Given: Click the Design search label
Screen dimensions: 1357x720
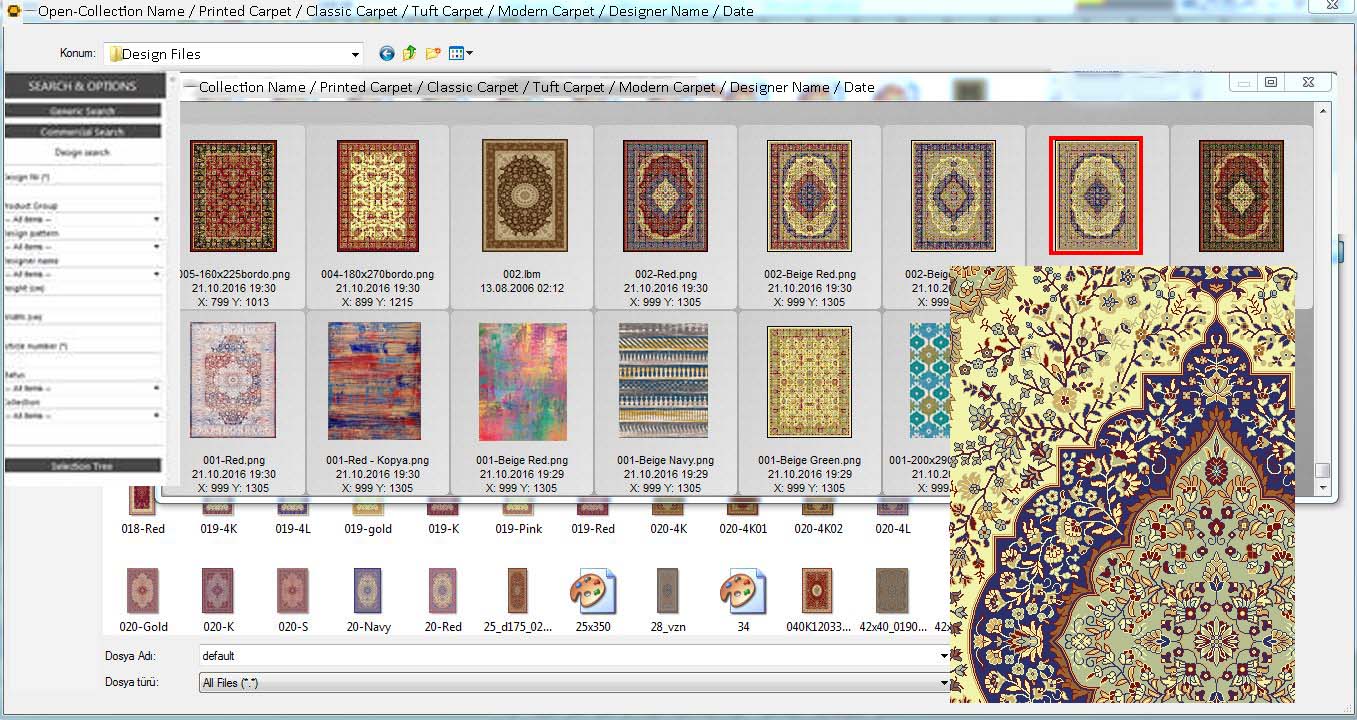Looking at the screenshot, I should click(x=83, y=153).
